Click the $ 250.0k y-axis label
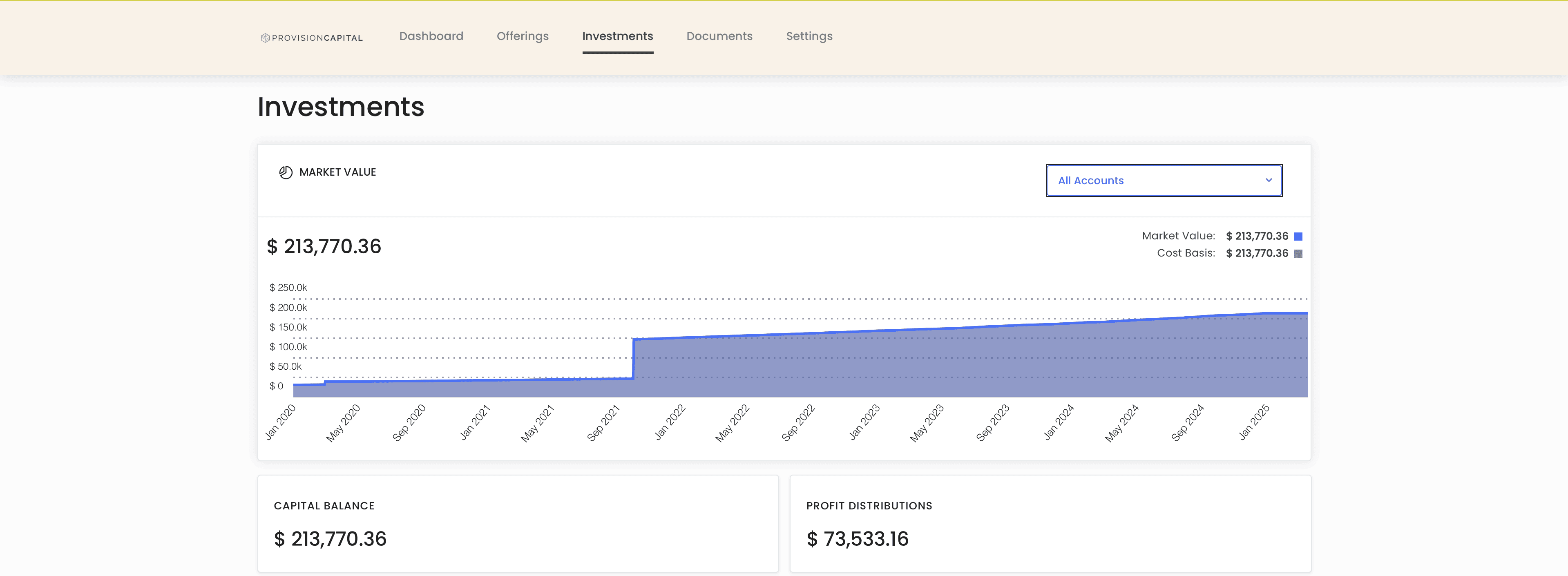The image size is (1568, 576). 288,288
